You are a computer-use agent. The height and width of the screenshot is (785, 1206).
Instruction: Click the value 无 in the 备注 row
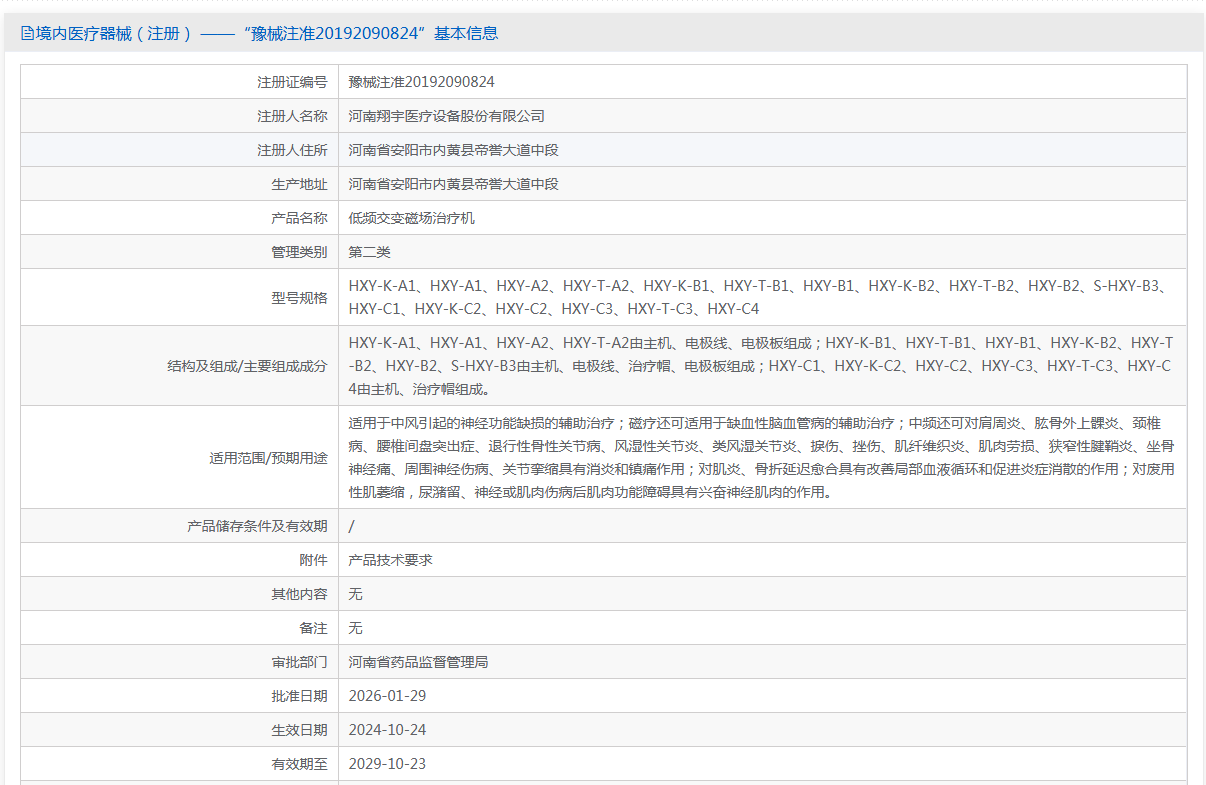pyautogui.click(x=355, y=628)
